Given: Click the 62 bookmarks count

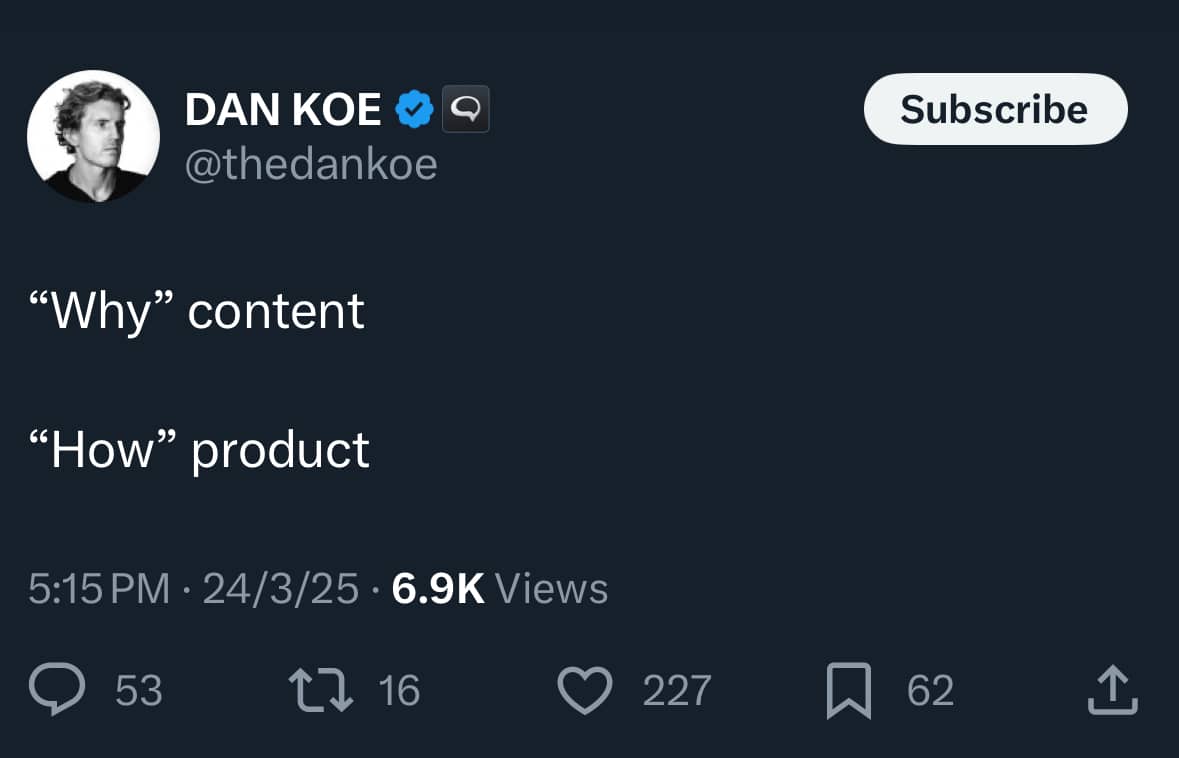Looking at the screenshot, I should (930, 690).
